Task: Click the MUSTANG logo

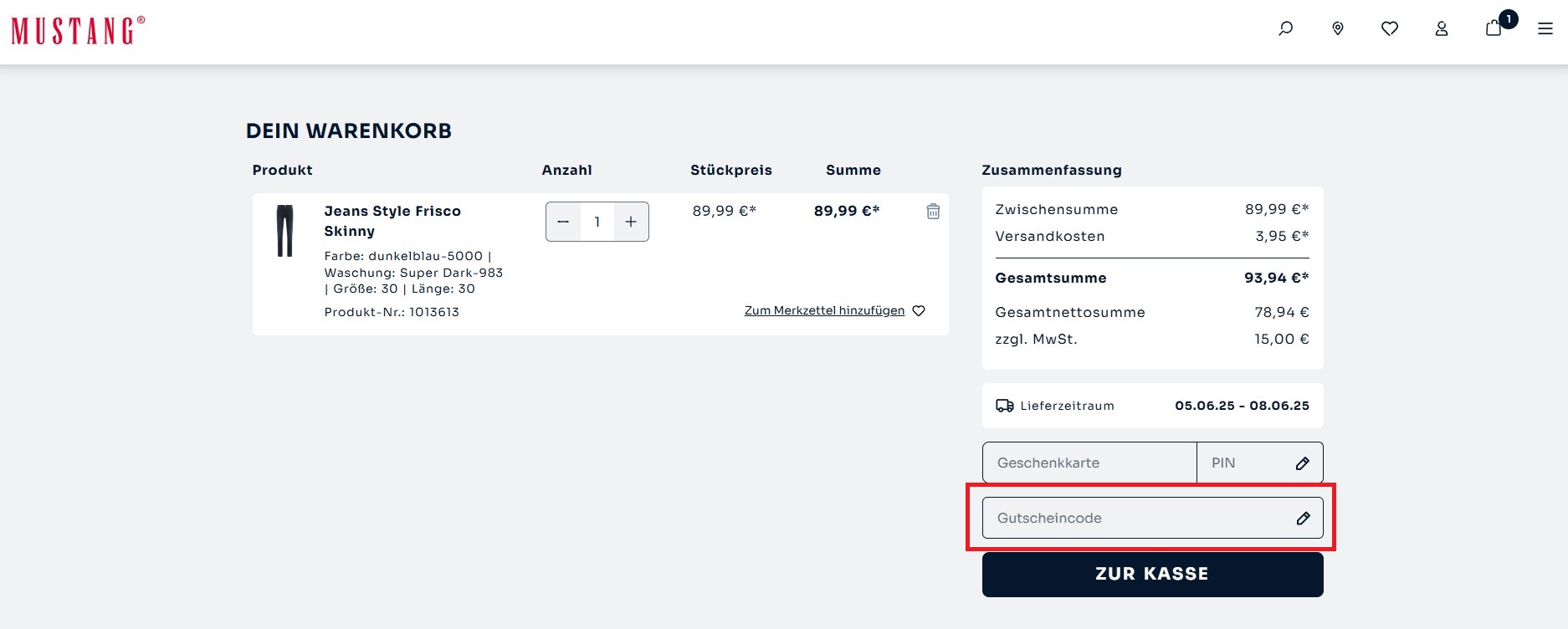Action: point(78,30)
